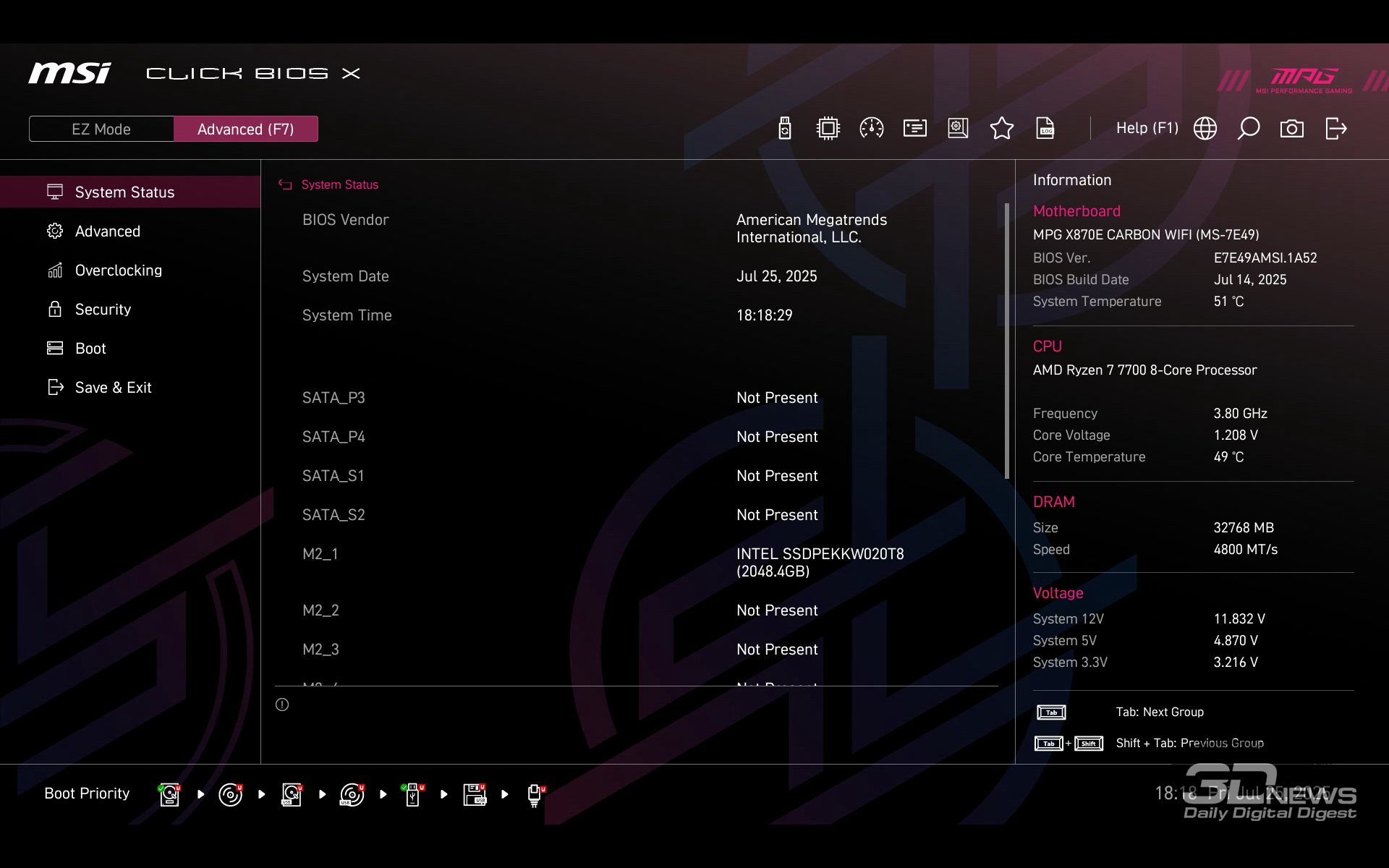Select the SATA_P4 row

[x=637, y=437]
